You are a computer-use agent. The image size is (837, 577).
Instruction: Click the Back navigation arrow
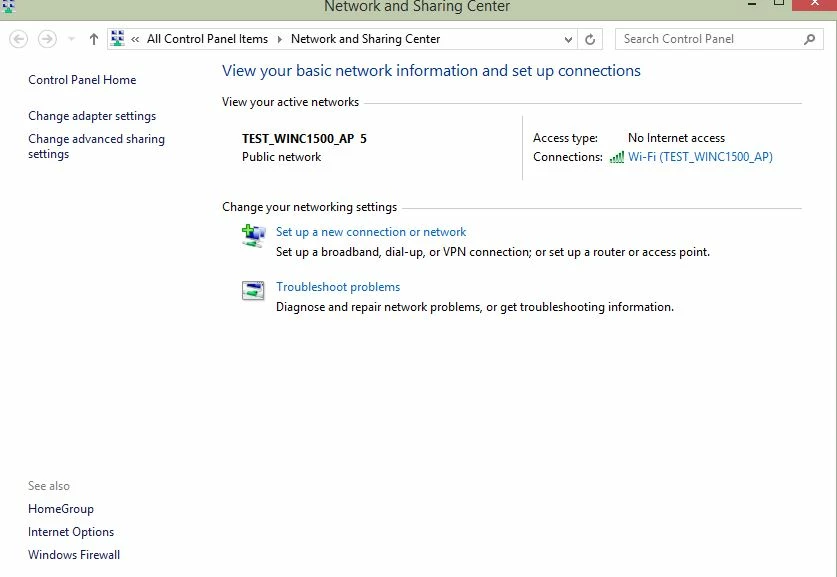[x=19, y=39]
